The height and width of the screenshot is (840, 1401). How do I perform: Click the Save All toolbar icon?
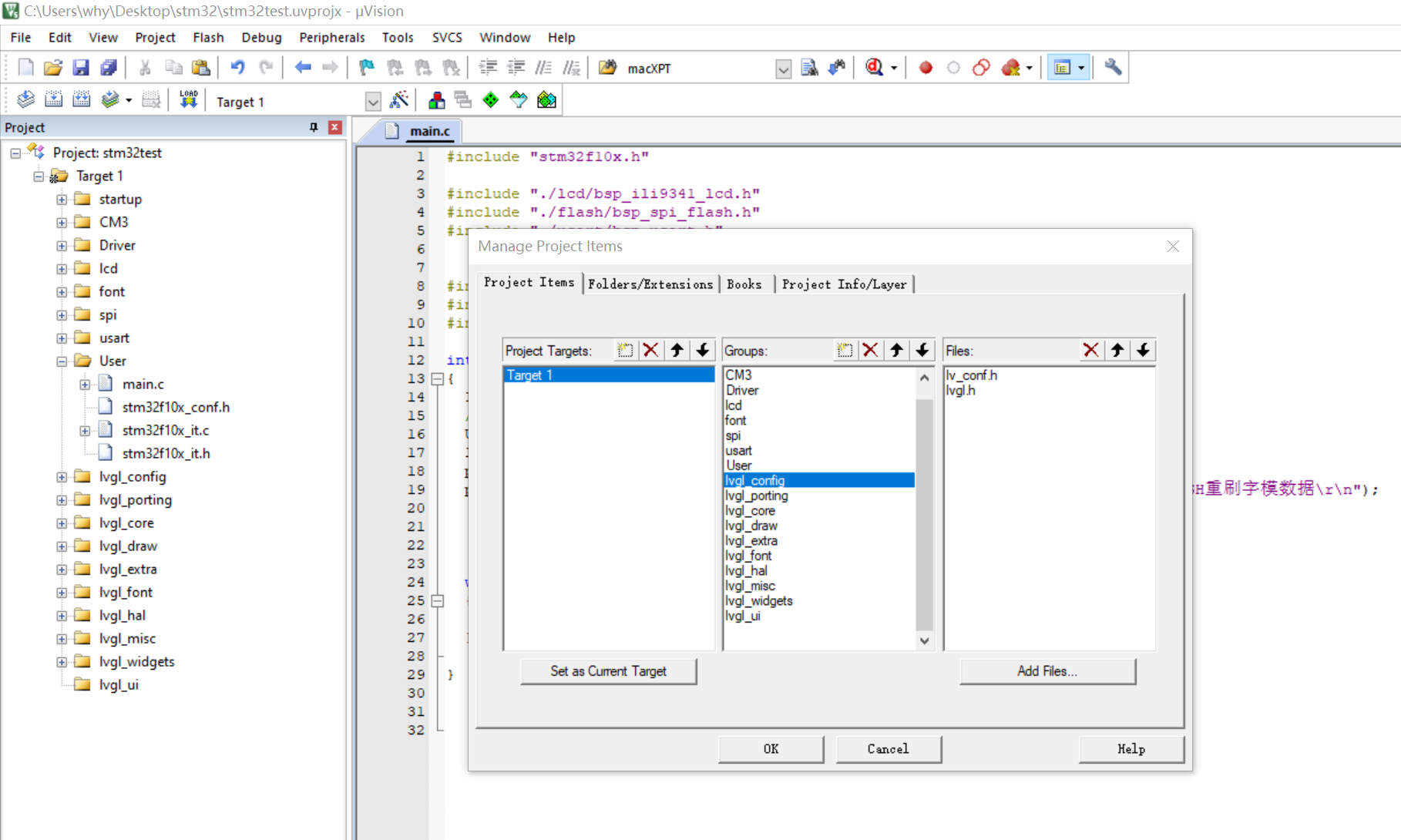click(109, 68)
